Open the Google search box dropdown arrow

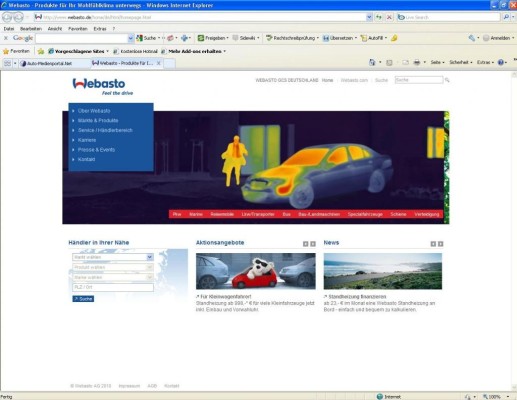pos(130,38)
